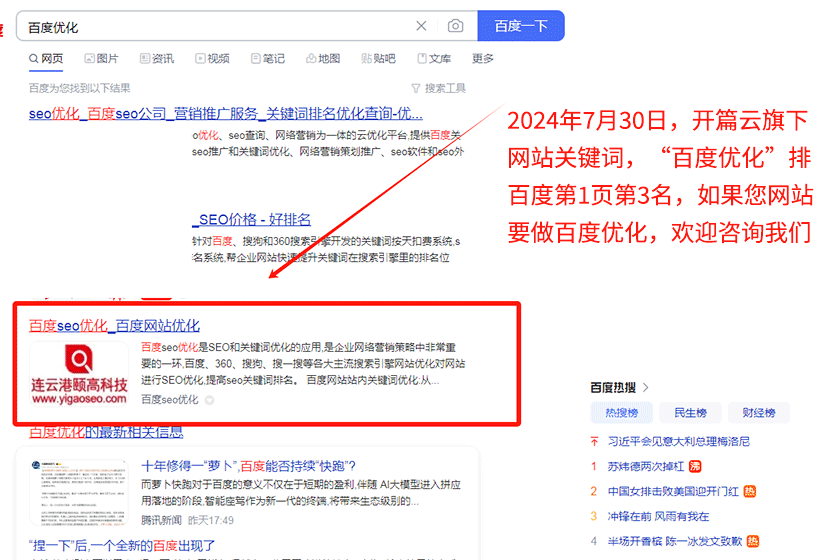The image size is (820, 560).
Task: Open 中国女排击败美国迎开门红 hot topic
Action: coord(673,492)
